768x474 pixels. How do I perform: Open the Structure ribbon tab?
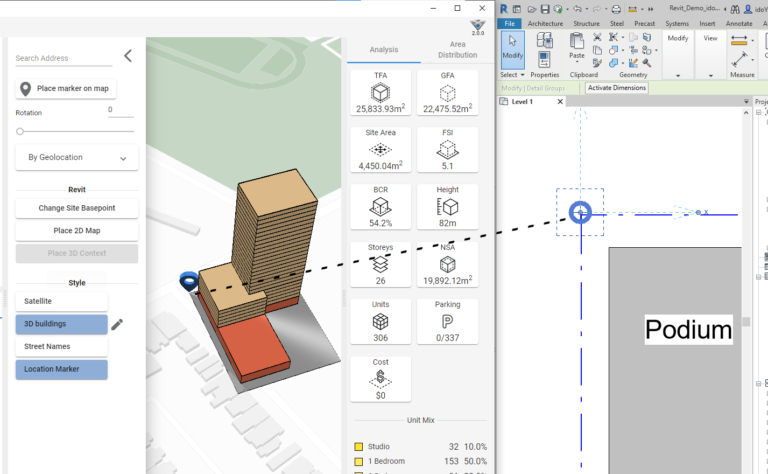point(586,24)
